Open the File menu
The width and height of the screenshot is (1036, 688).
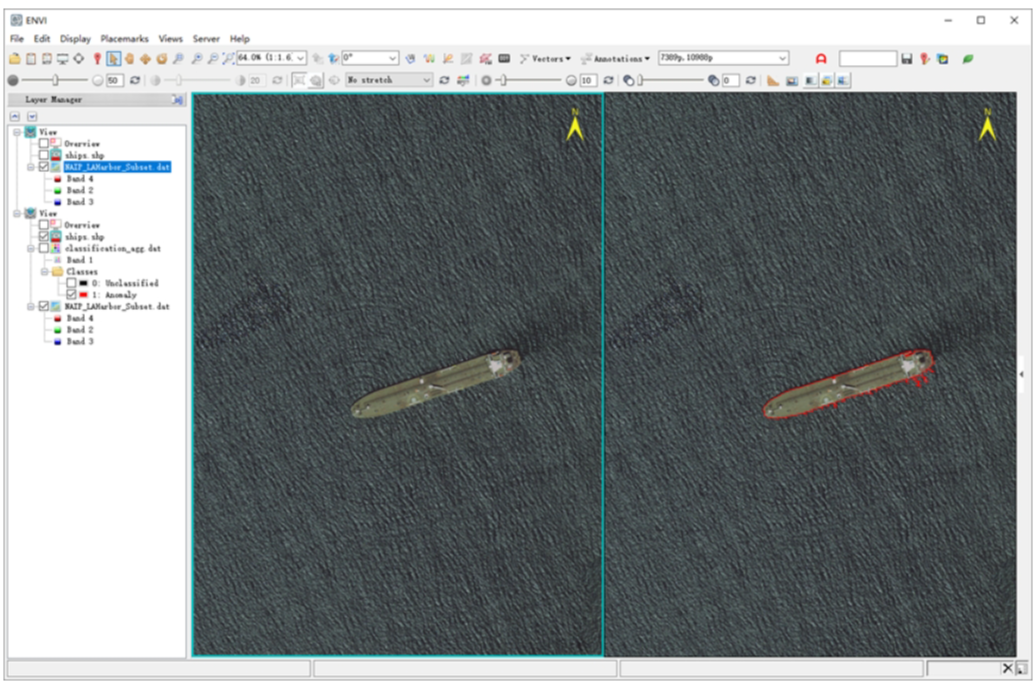(x=17, y=39)
